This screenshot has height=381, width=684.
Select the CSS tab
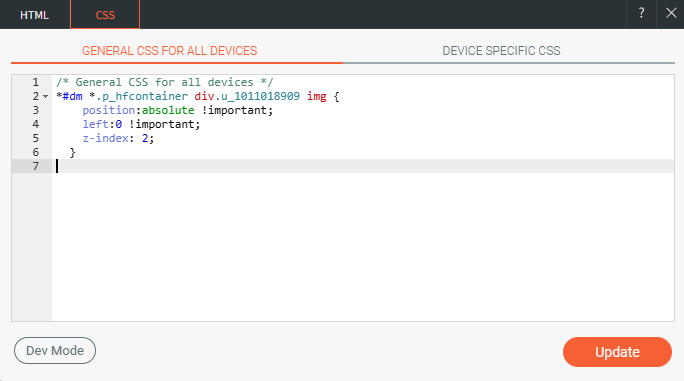[x=105, y=15]
